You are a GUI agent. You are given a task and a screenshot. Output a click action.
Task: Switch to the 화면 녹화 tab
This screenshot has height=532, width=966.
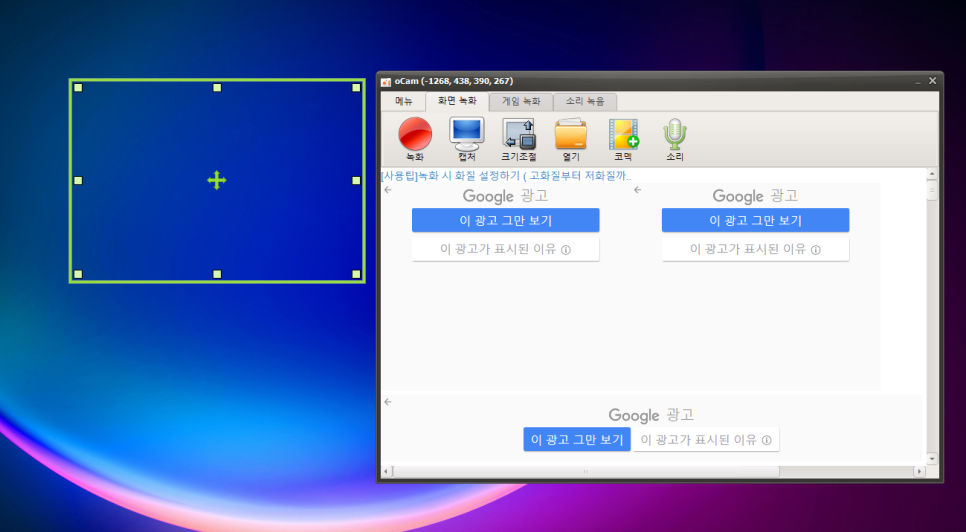pos(457,102)
